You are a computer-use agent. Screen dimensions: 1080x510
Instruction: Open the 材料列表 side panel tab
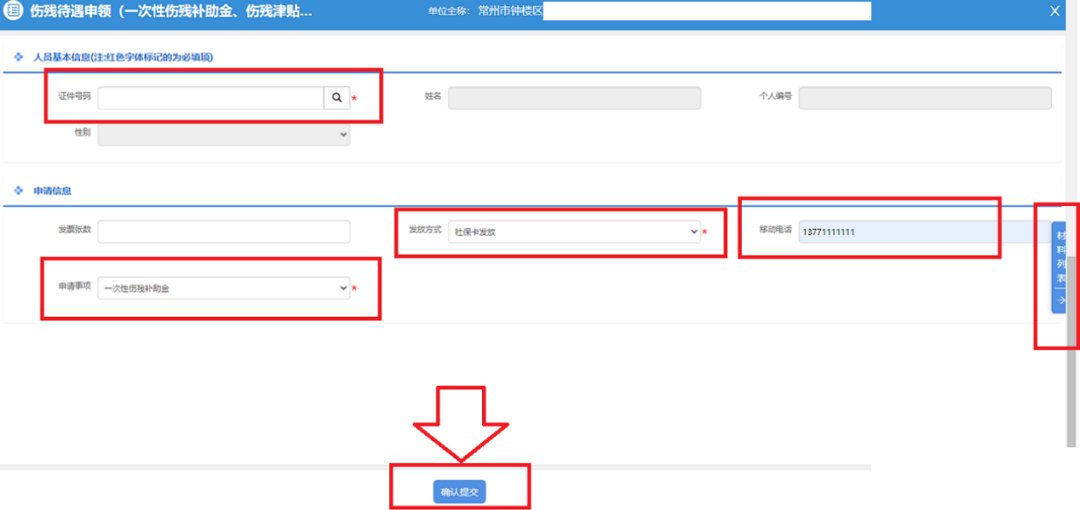pyautogui.click(x=1060, y=255)
